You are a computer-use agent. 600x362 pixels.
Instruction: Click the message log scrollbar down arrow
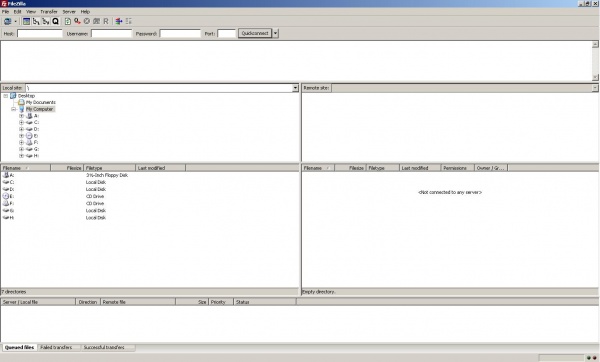click(x=595, y=77)
